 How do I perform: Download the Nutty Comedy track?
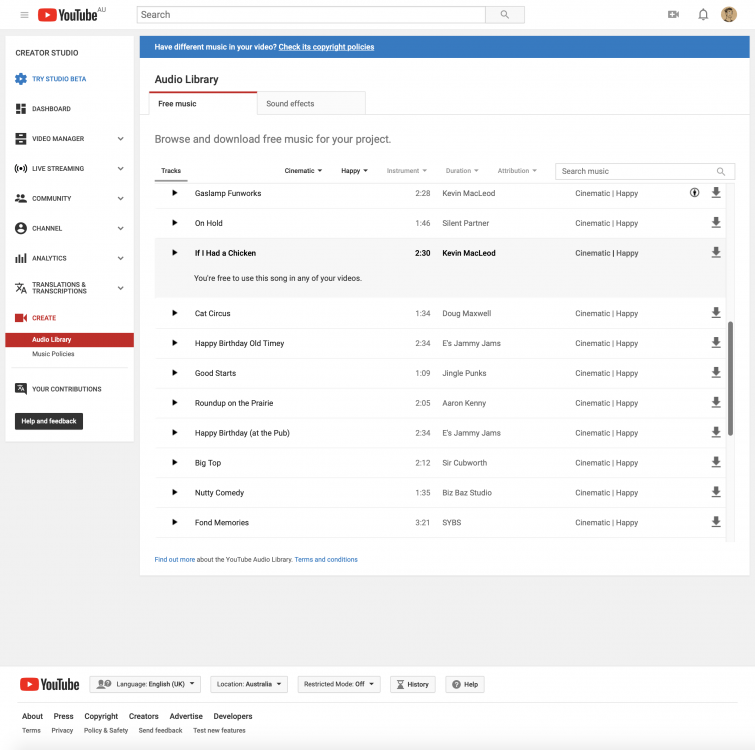point(716,491)
